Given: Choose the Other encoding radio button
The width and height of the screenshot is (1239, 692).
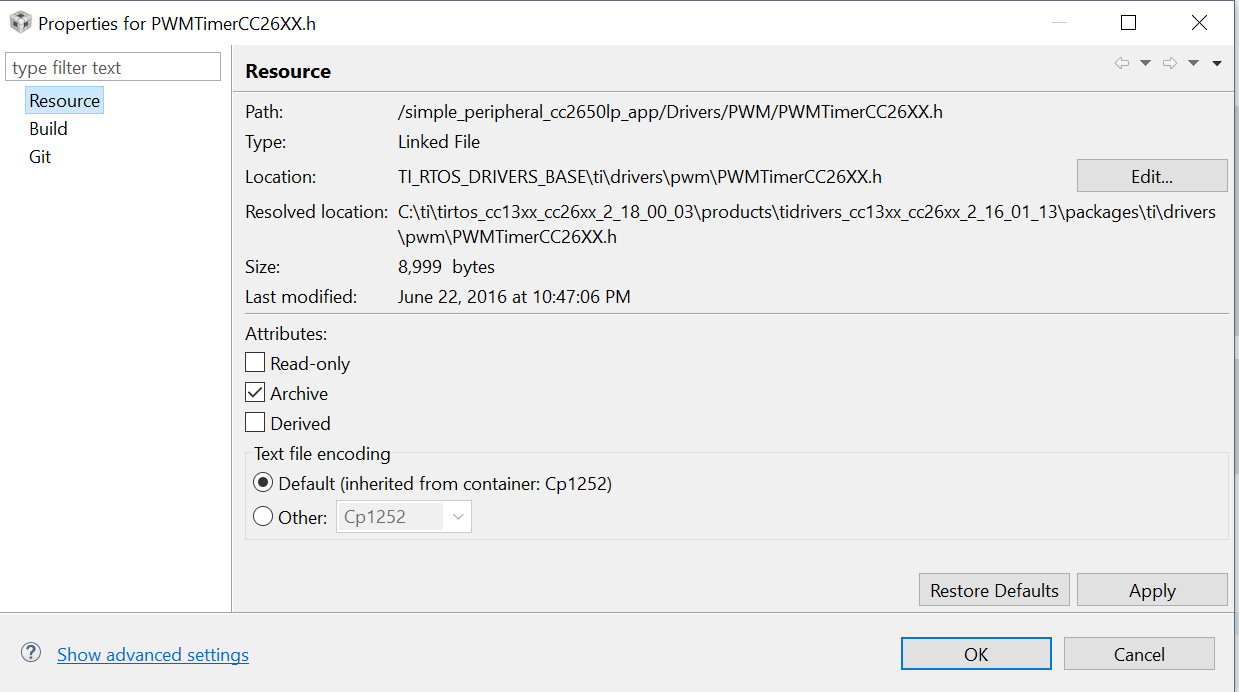Looking at the screenshot, I should click(263, 517).
